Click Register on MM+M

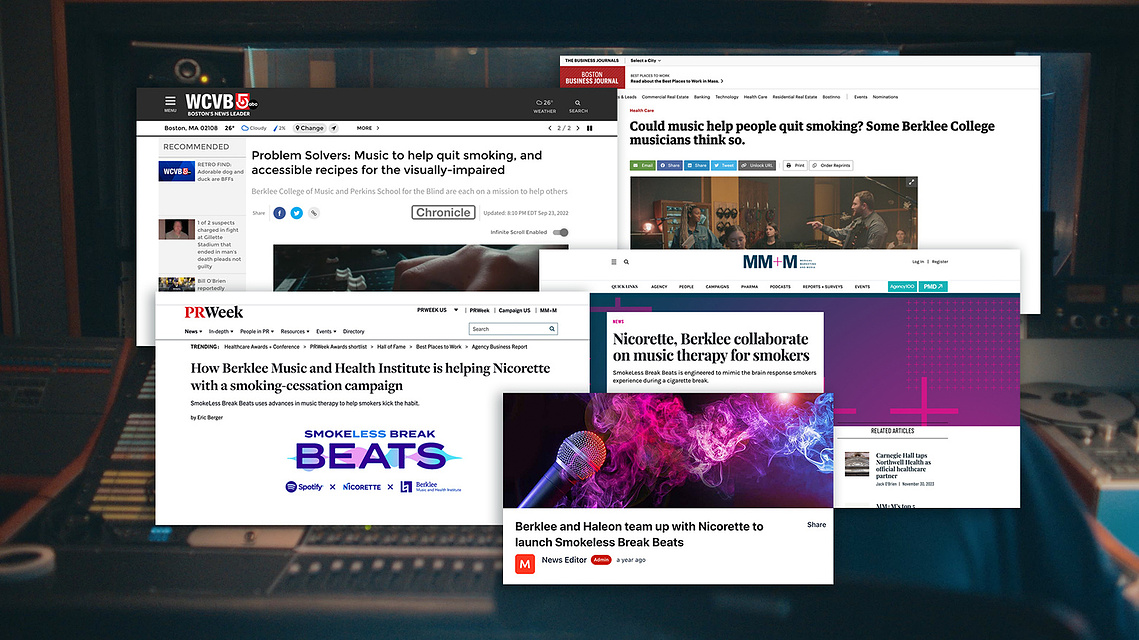tap(940, 262)
